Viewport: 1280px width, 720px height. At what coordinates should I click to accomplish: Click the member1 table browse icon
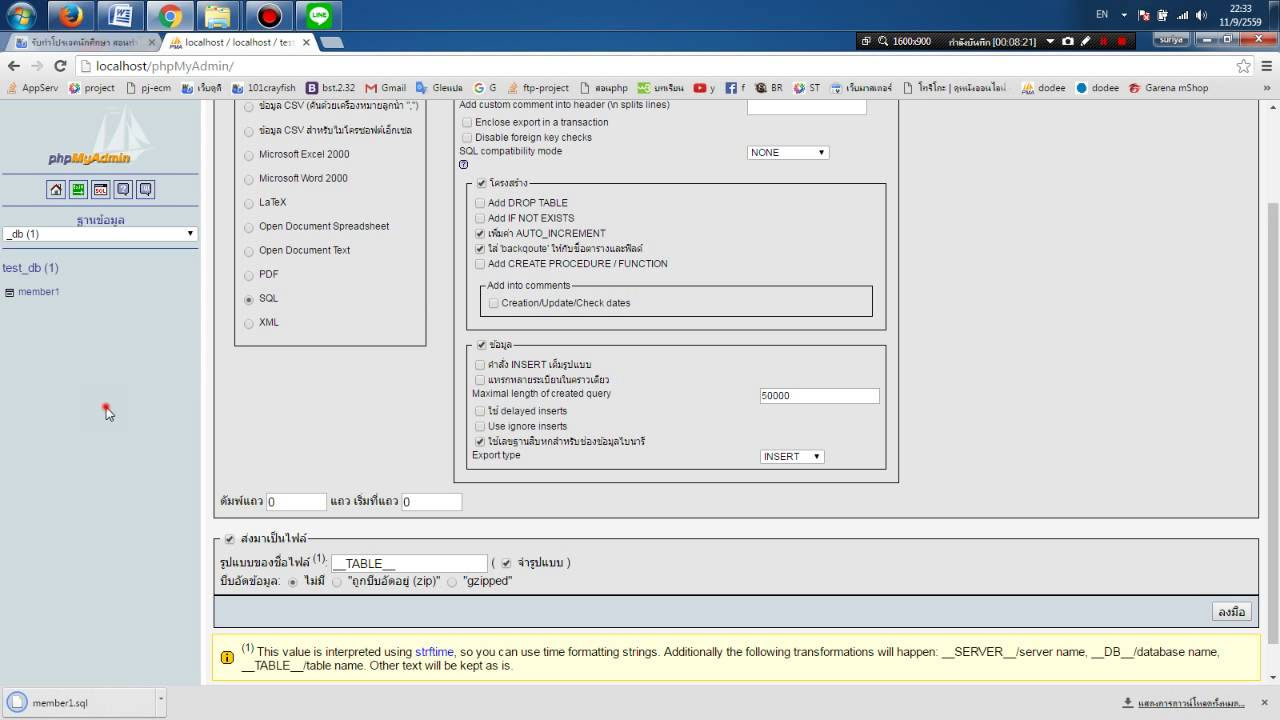10,292
